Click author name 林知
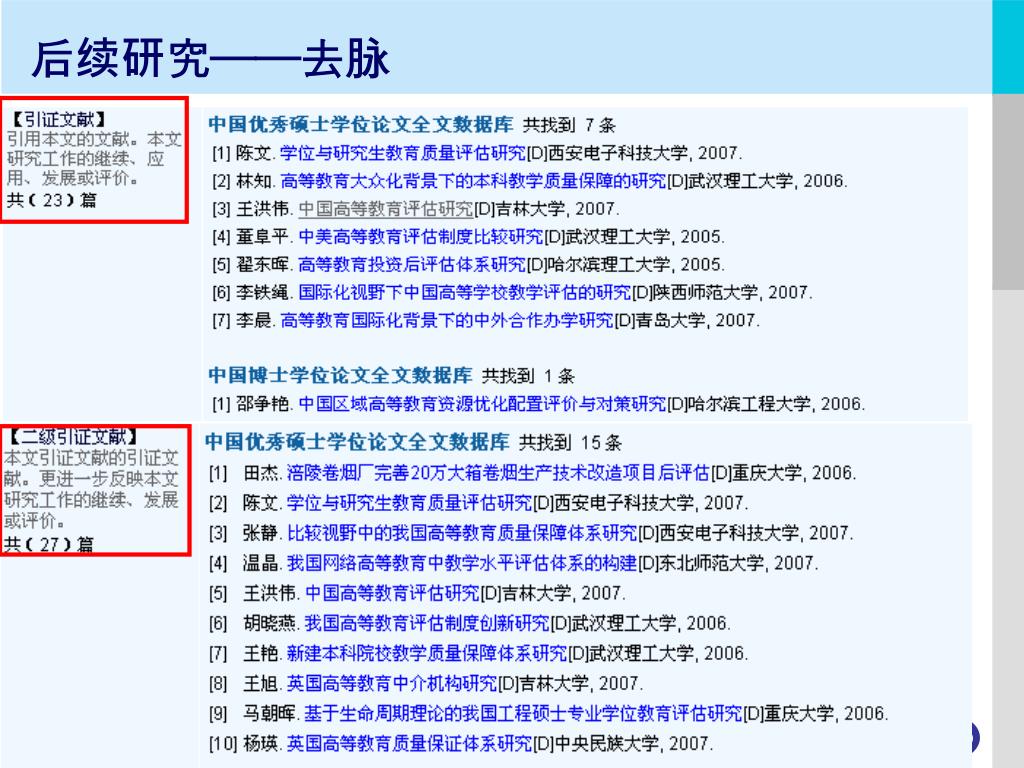The width and height of the screenshot is (1024, 768). coord(253,181)
